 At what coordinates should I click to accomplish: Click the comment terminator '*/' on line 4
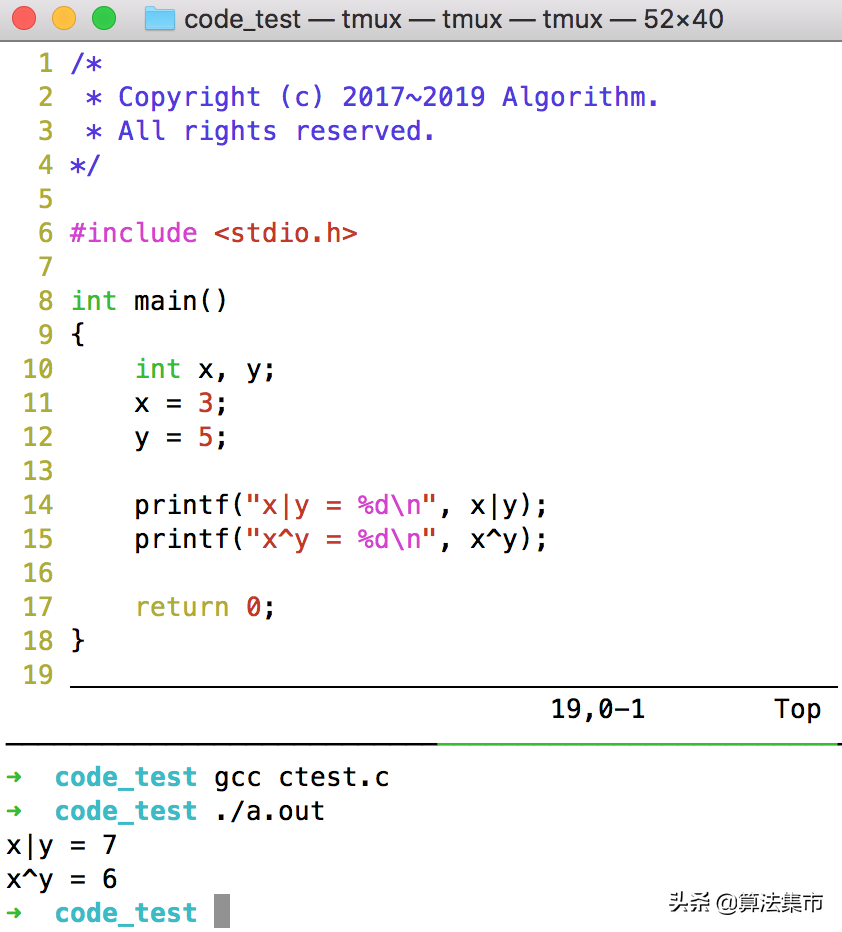tap(86, 165)
